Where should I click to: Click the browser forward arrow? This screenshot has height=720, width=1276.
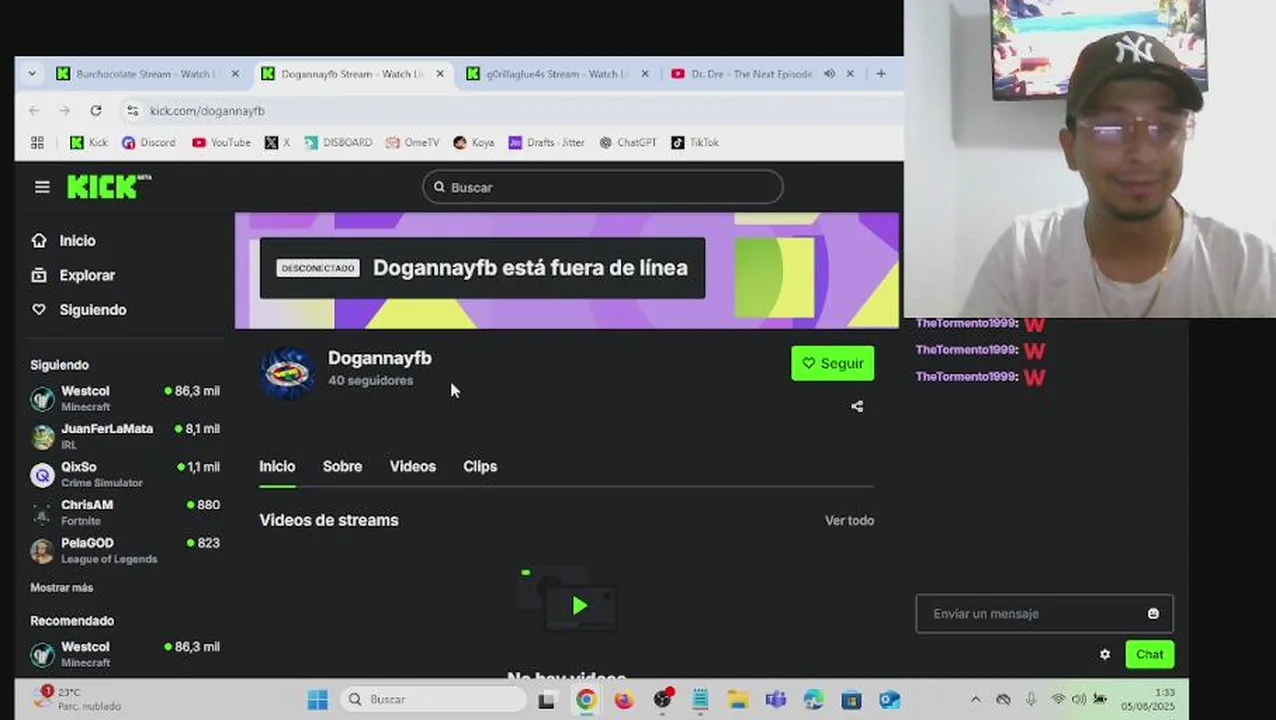pyautogui.click(x=65, y=110)
